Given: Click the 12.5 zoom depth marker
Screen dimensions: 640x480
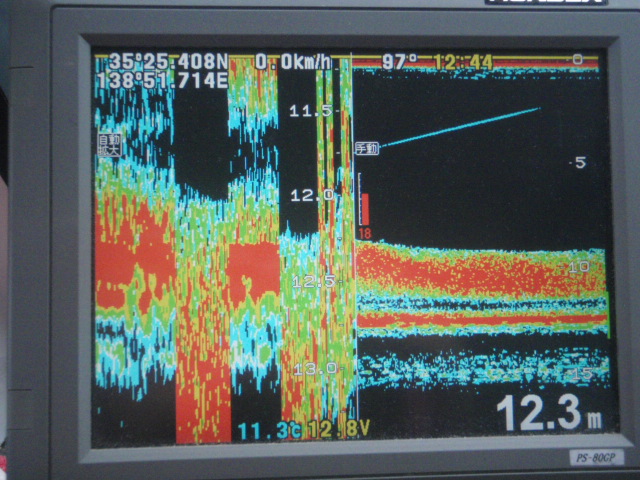Looking at the screenshot, I should coord(312,281).
